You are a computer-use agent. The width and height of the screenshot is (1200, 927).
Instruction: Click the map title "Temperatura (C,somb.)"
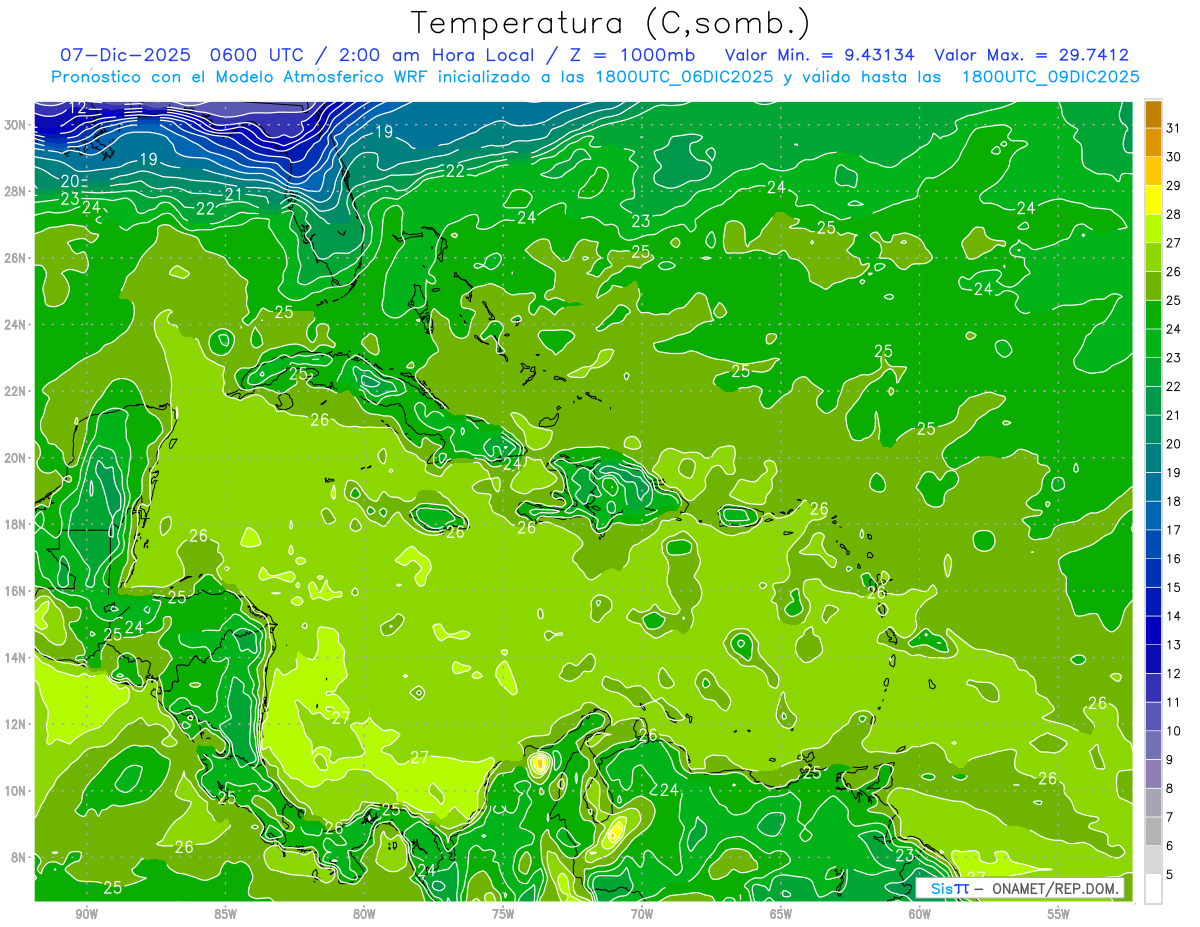tap(611, 22)
